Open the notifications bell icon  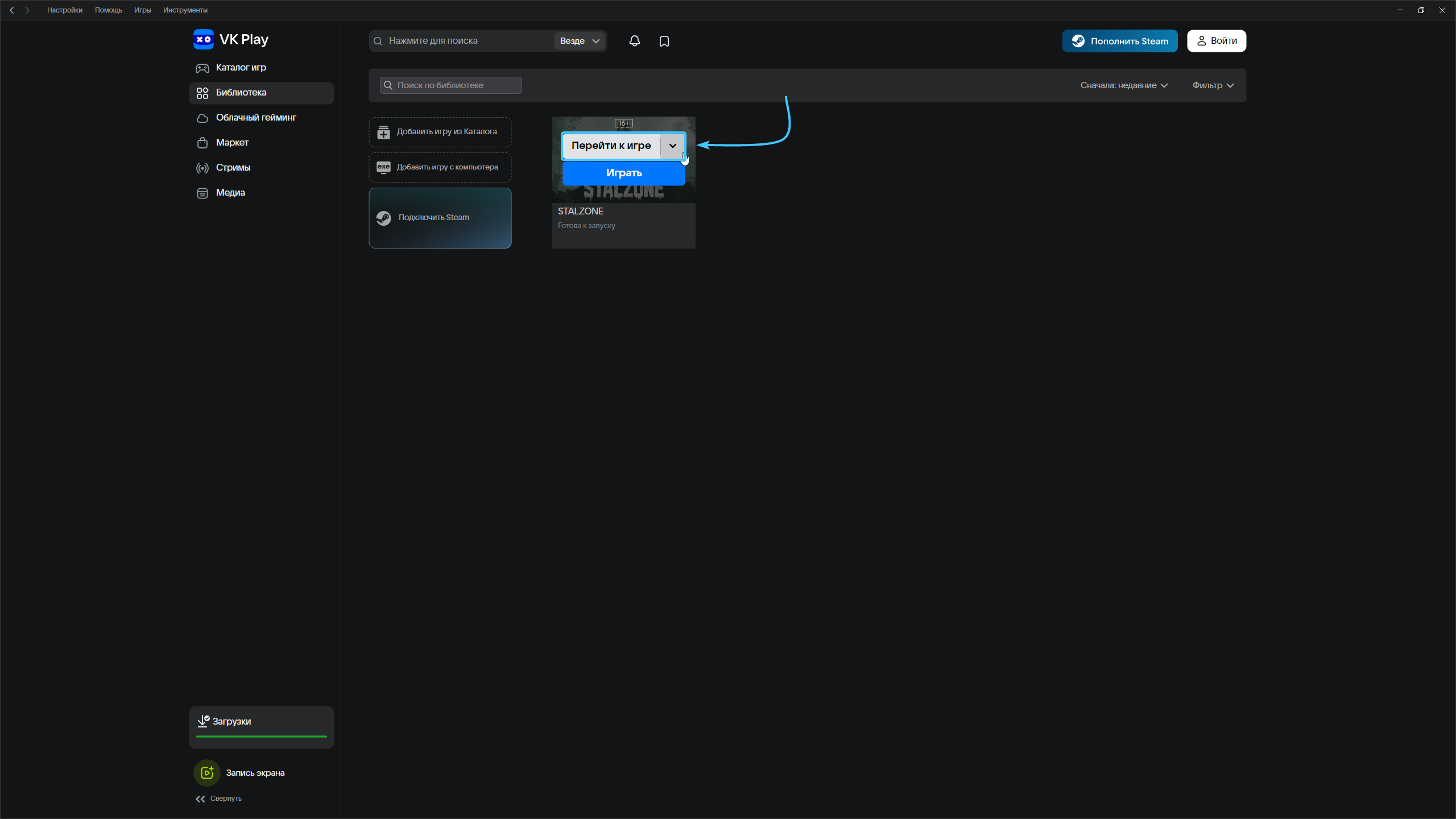tap(635, 41)
